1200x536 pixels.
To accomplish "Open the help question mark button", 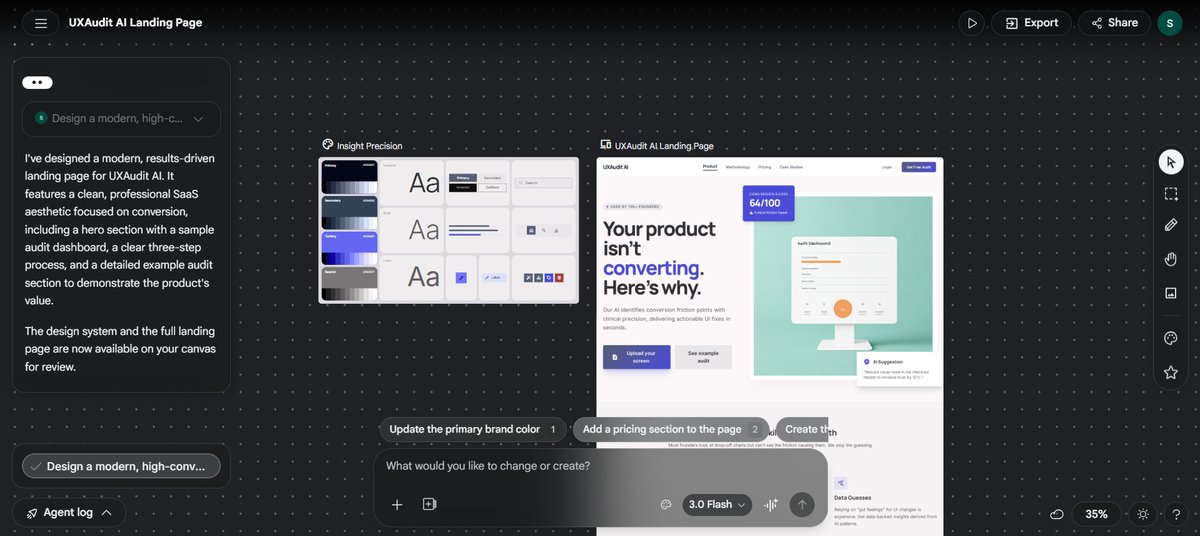I will pos(1176,514).
